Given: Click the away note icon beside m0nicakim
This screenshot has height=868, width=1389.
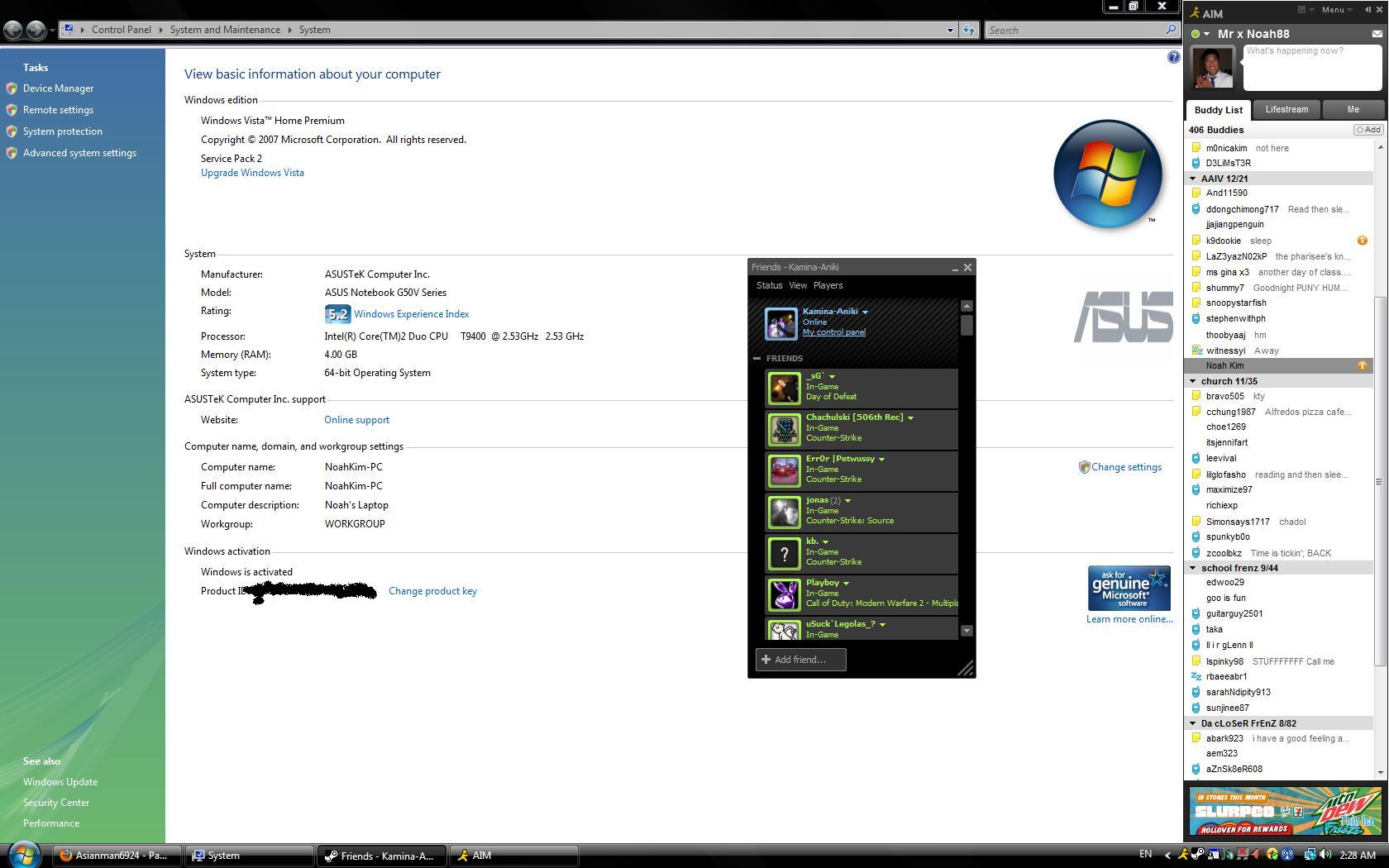Looking at the screenshot, I should [x=1196, y=148].
